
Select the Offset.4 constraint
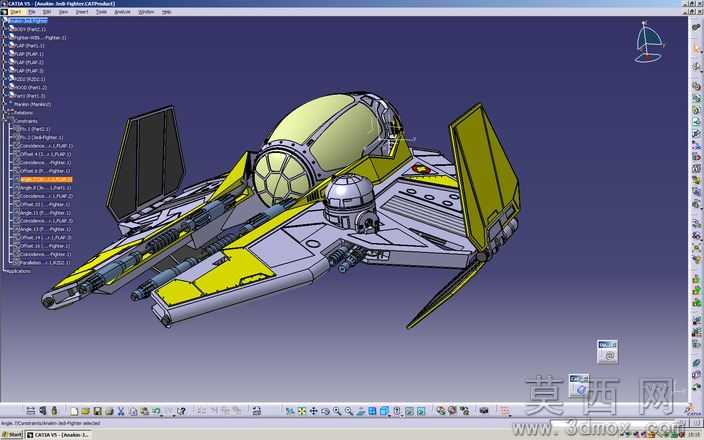45,154
